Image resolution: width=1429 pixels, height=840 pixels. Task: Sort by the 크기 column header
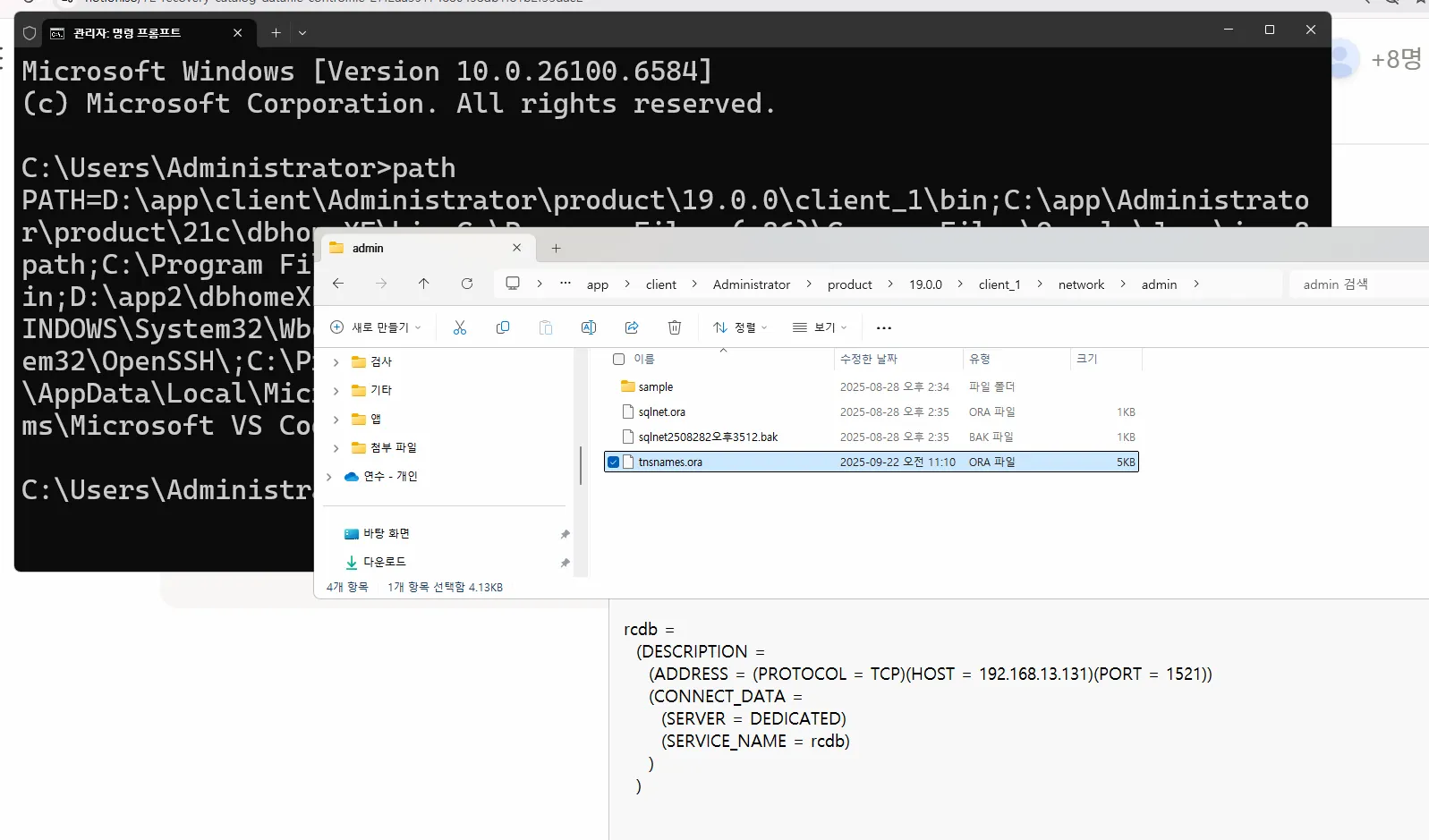(1106, 359)
